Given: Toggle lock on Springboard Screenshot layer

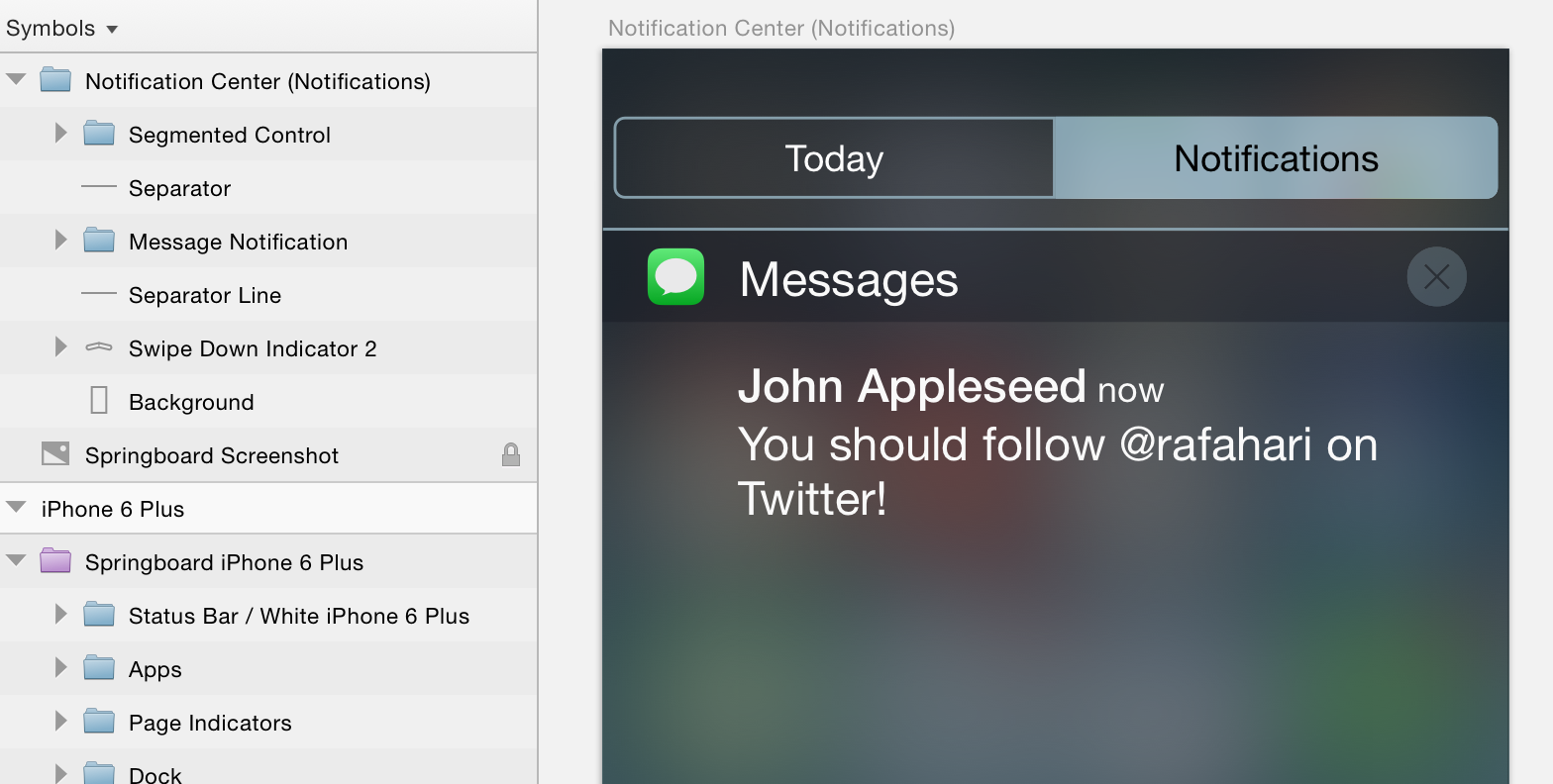Looking at the screenshot, I should pyautogui.click(x=511, y=454).
